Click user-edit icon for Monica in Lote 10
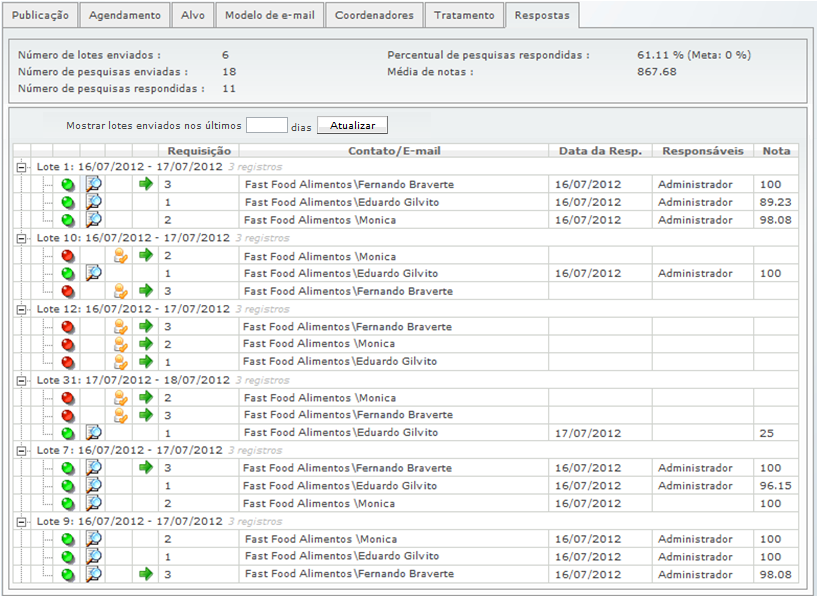 pyautogui.click(x=120, y=256)
